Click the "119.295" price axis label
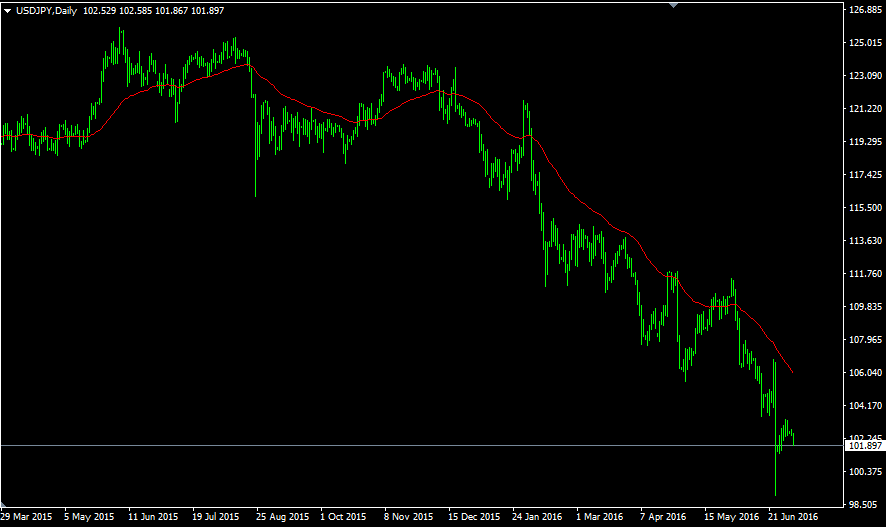 [x=865, y=142]
